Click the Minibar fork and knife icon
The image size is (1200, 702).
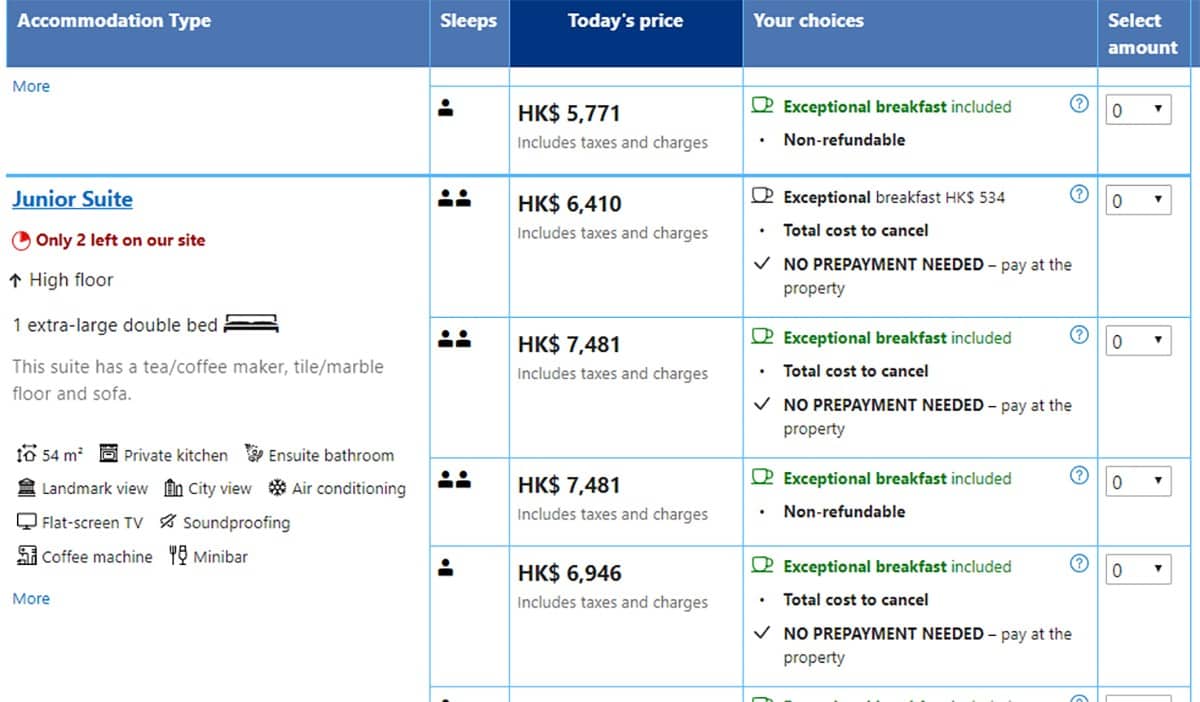(x=178, y=555)
